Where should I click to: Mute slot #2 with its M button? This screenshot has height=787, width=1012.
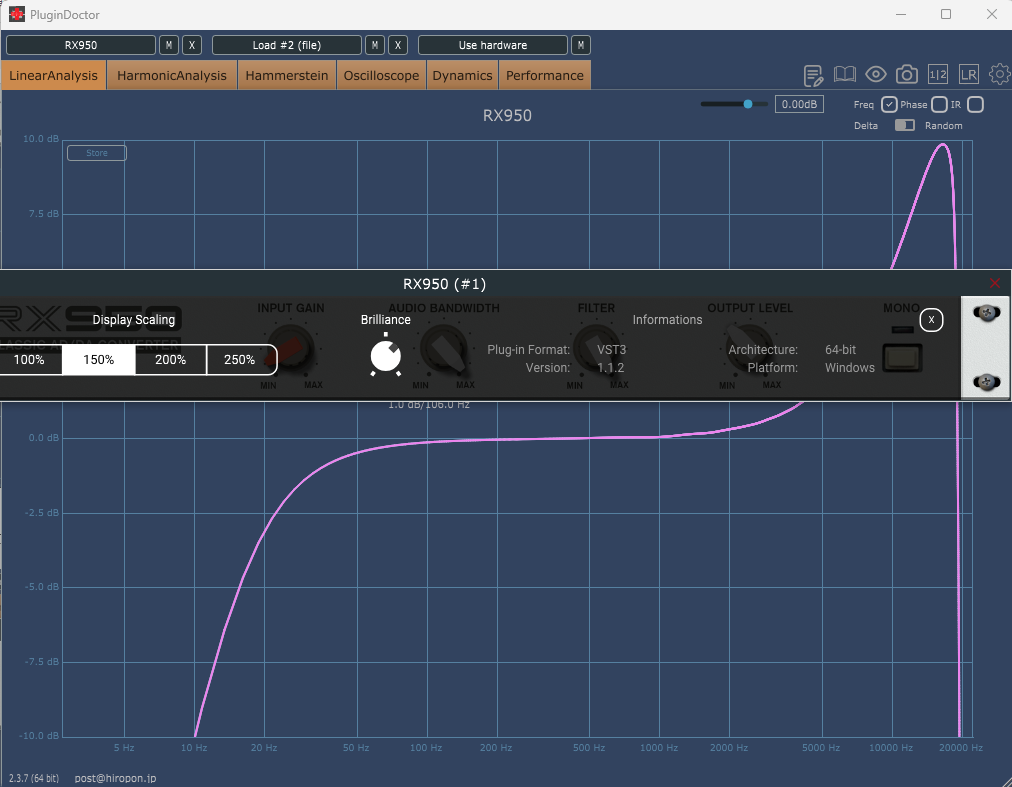[375, 45]
